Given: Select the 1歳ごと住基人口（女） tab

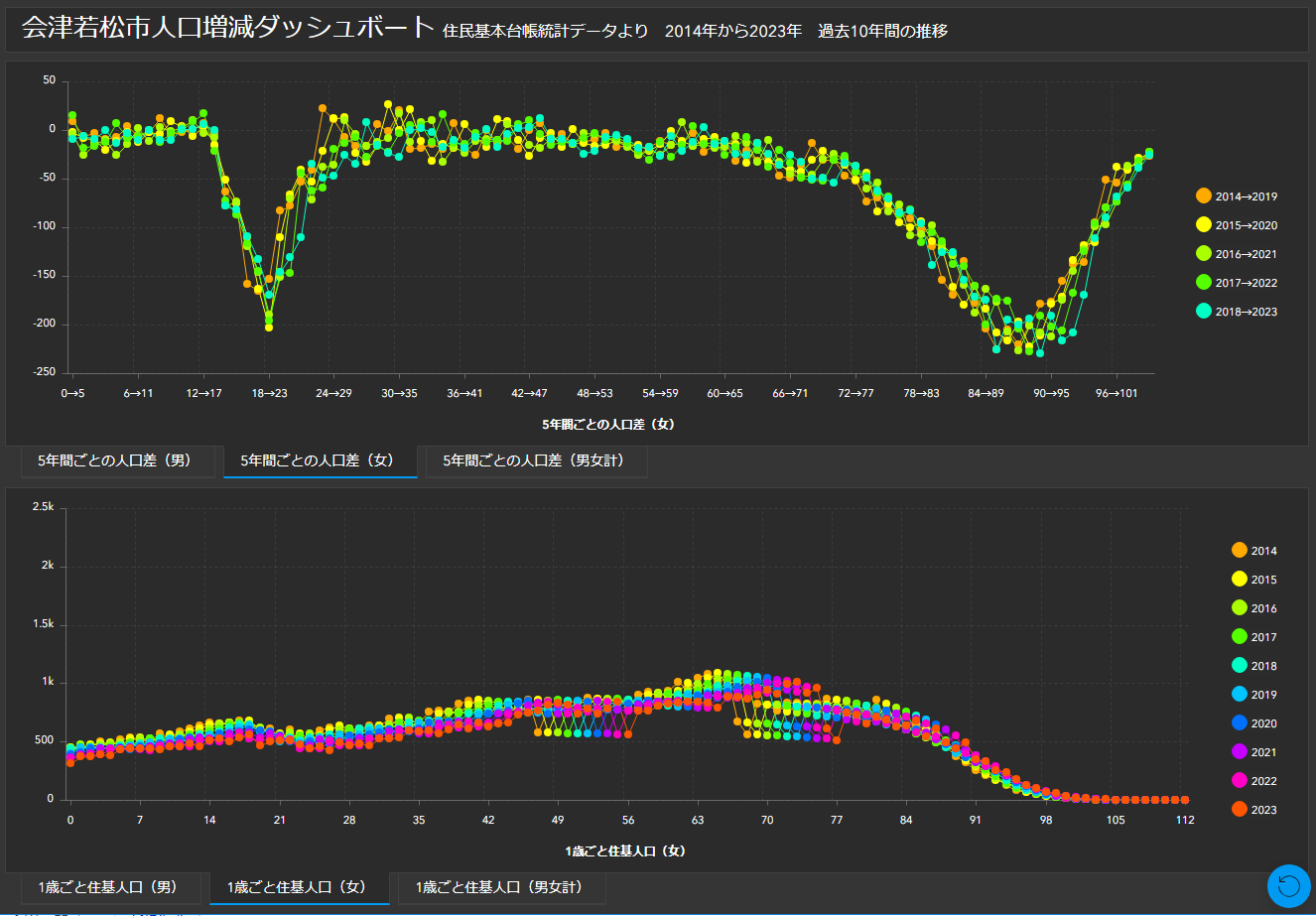Looking at the screenshot, I should [x=300, y=887].
